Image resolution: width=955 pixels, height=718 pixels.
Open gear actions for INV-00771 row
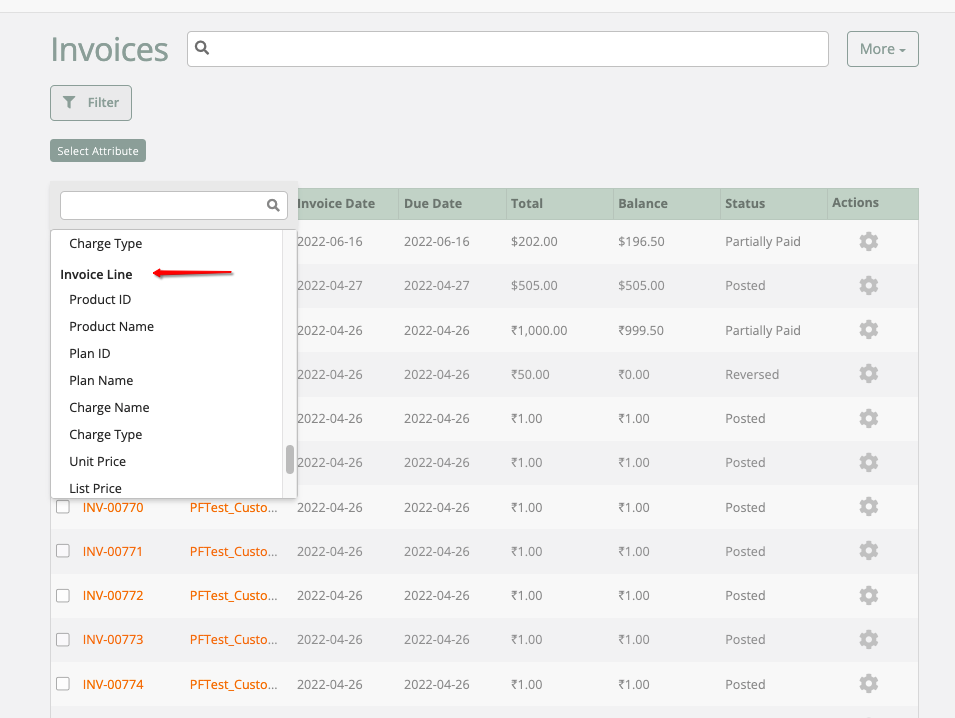click(x=869, y=551)
